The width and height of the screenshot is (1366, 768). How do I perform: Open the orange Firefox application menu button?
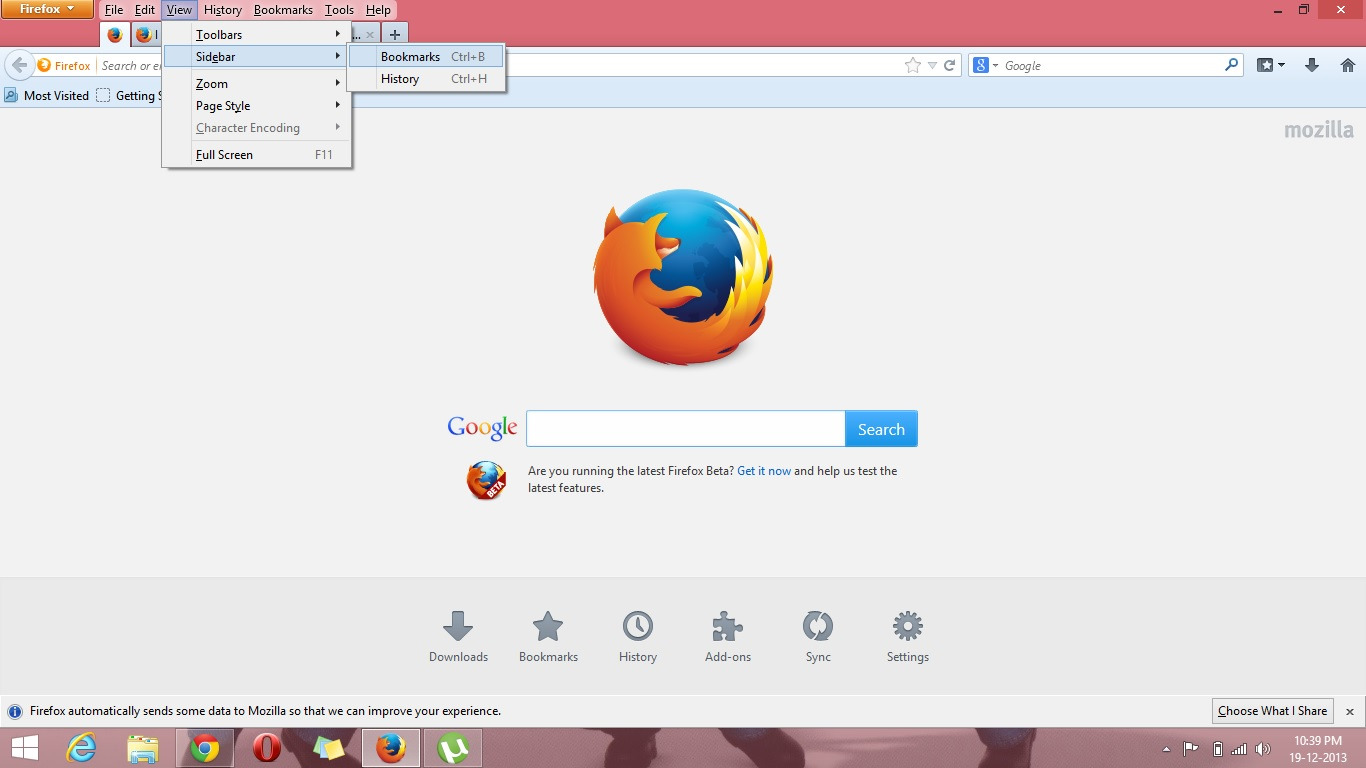[47, 10]
